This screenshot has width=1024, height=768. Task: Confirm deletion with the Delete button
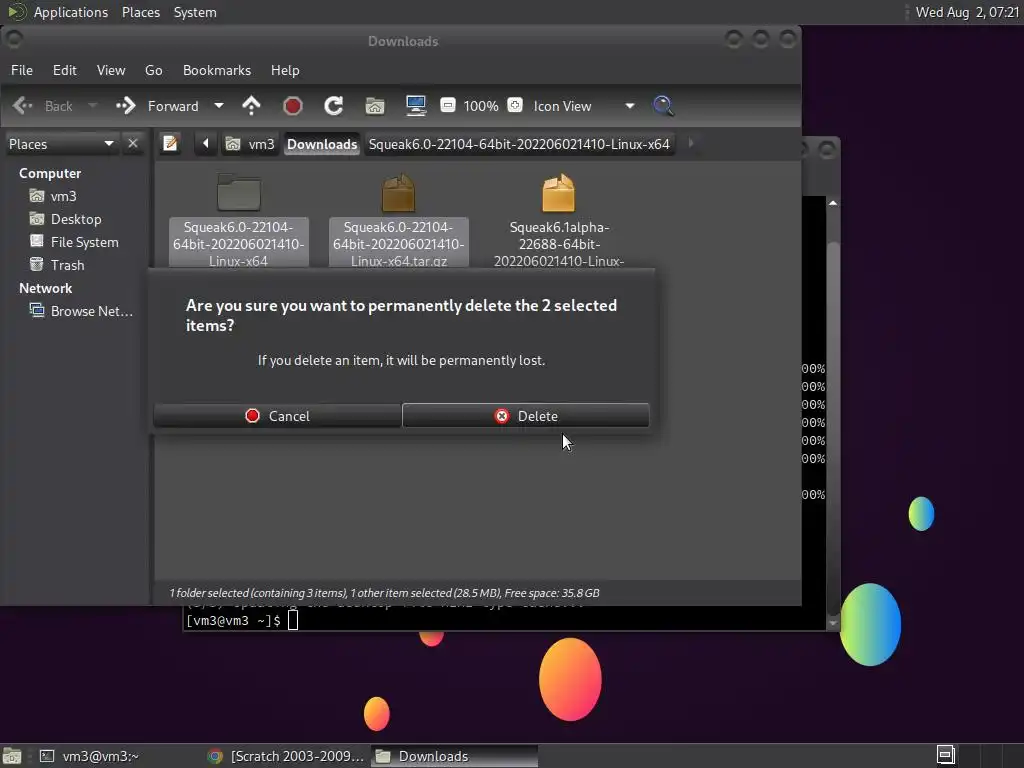526,415
